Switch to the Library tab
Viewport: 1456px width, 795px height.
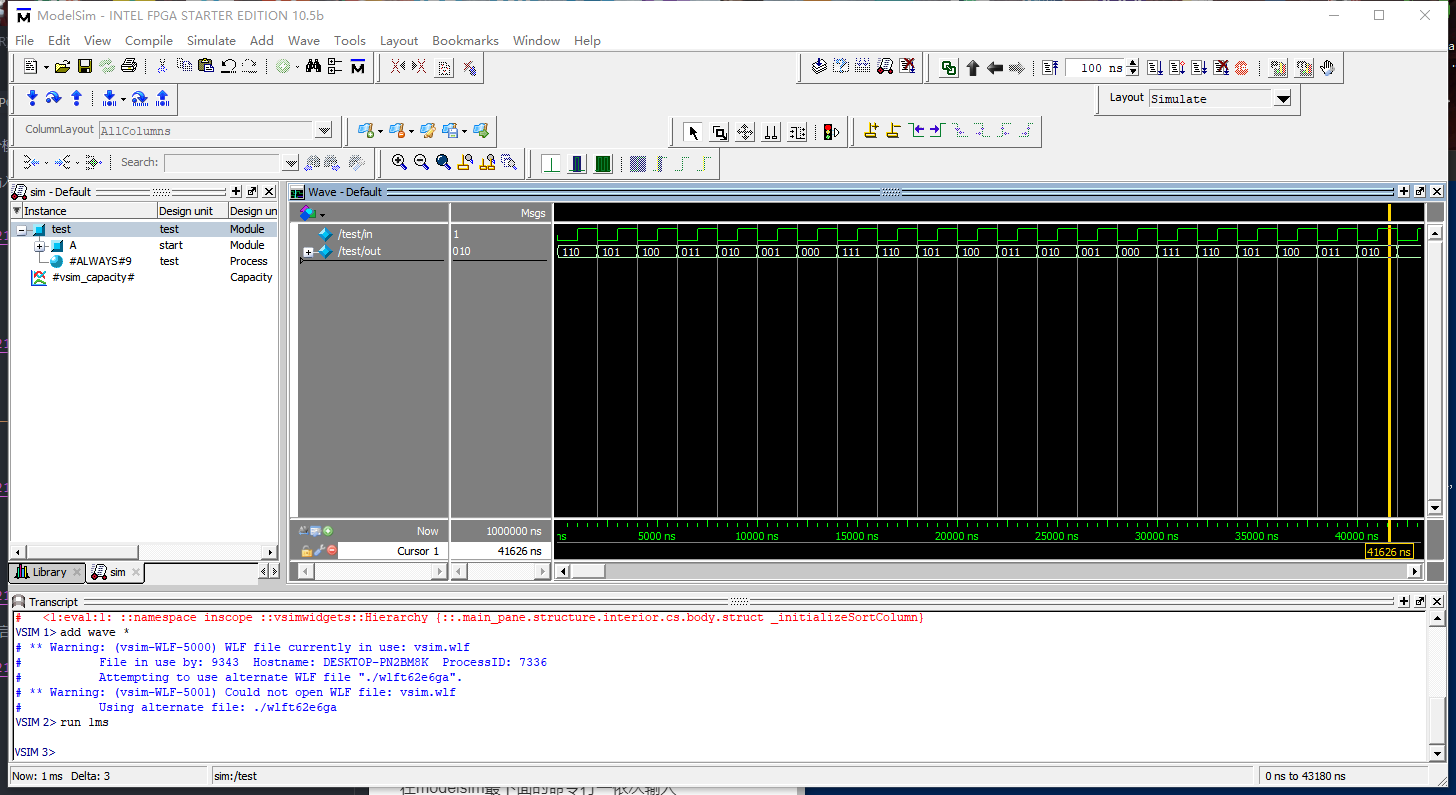48,572
